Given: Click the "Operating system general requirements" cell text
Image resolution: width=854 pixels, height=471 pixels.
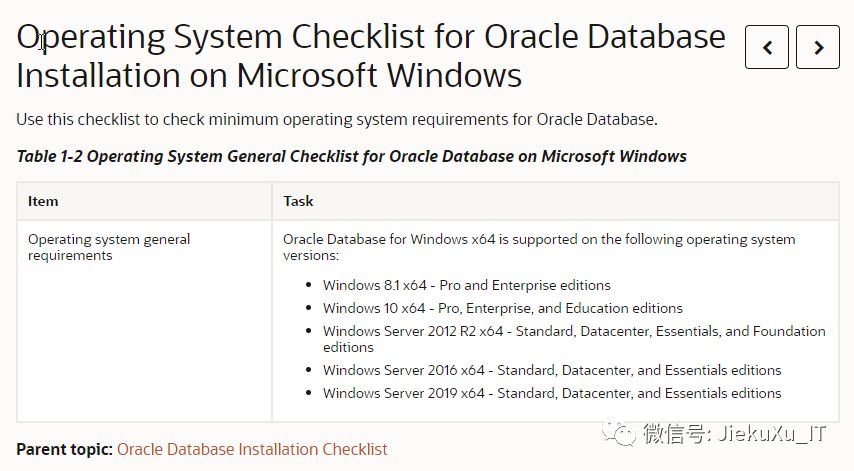Looking at the screenshot, I should pos(108,247).
